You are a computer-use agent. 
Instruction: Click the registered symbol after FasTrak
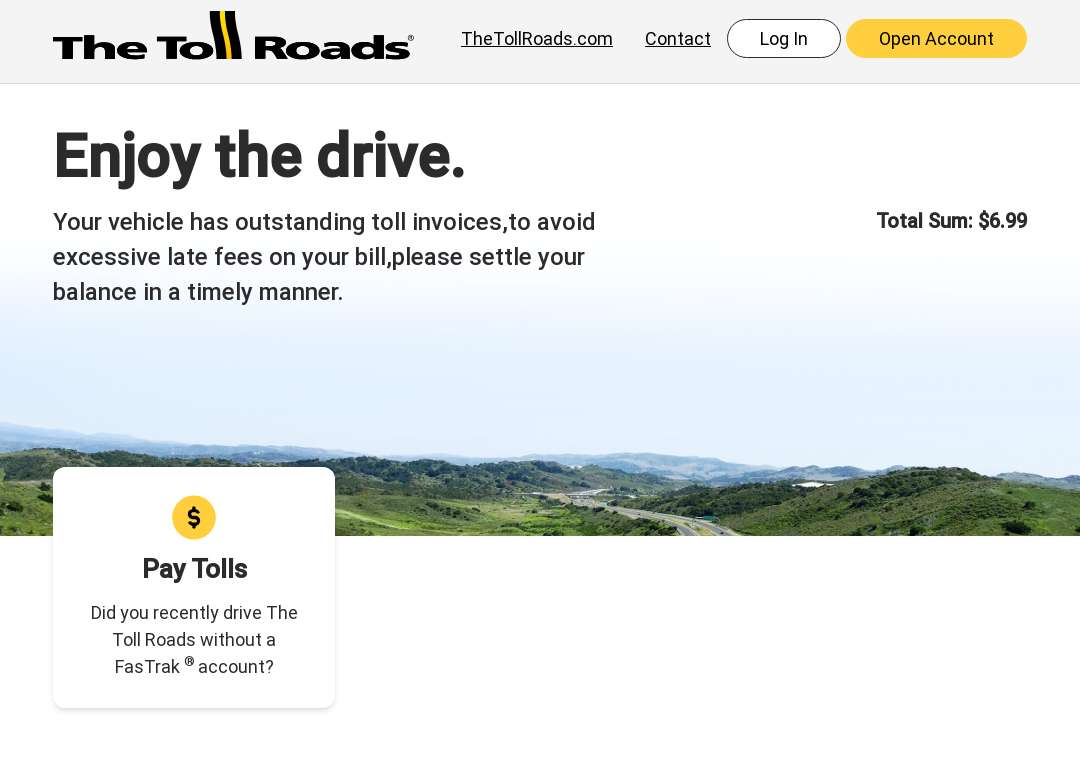[189, 661]
